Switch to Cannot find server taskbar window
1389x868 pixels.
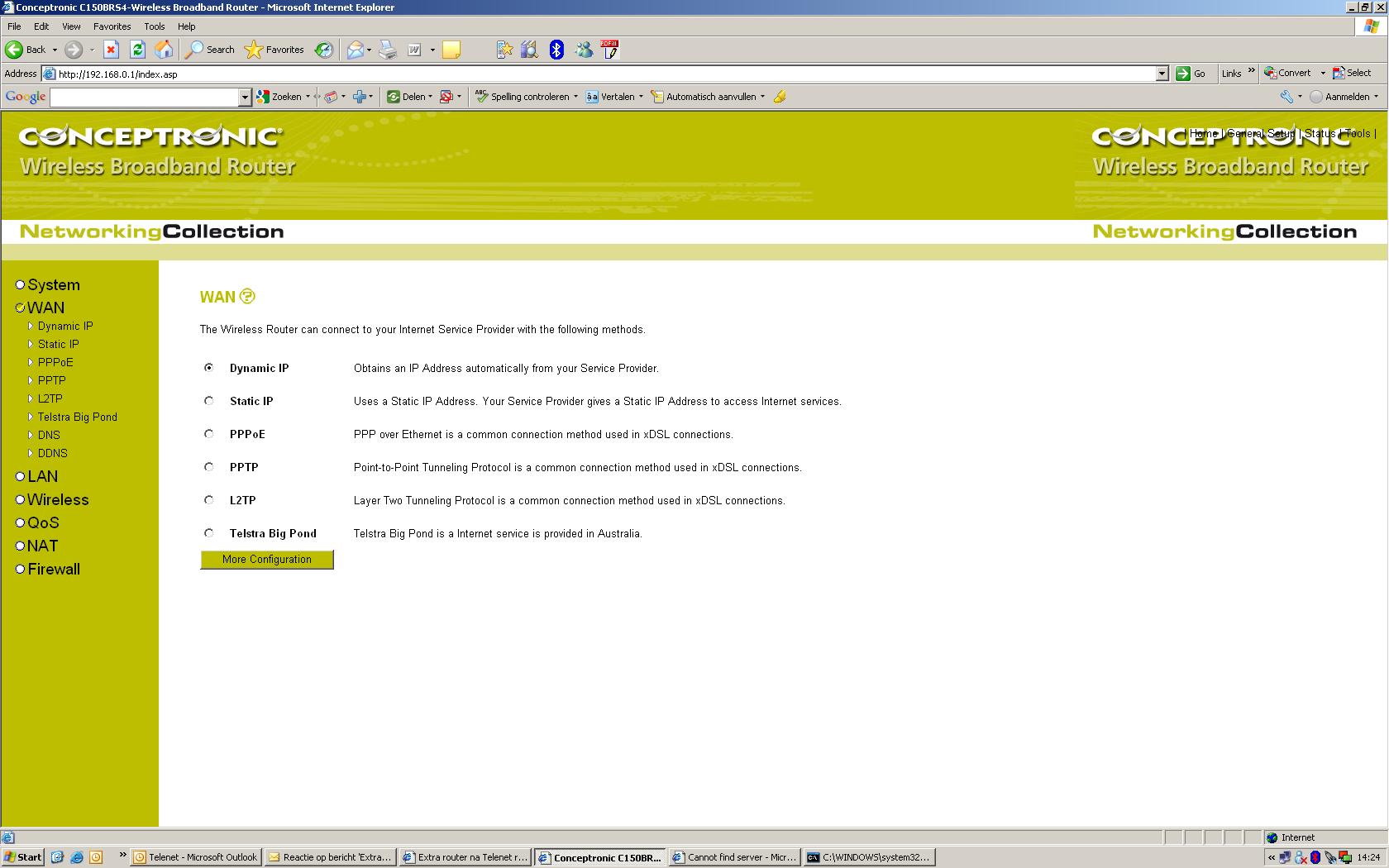(735, 857)
